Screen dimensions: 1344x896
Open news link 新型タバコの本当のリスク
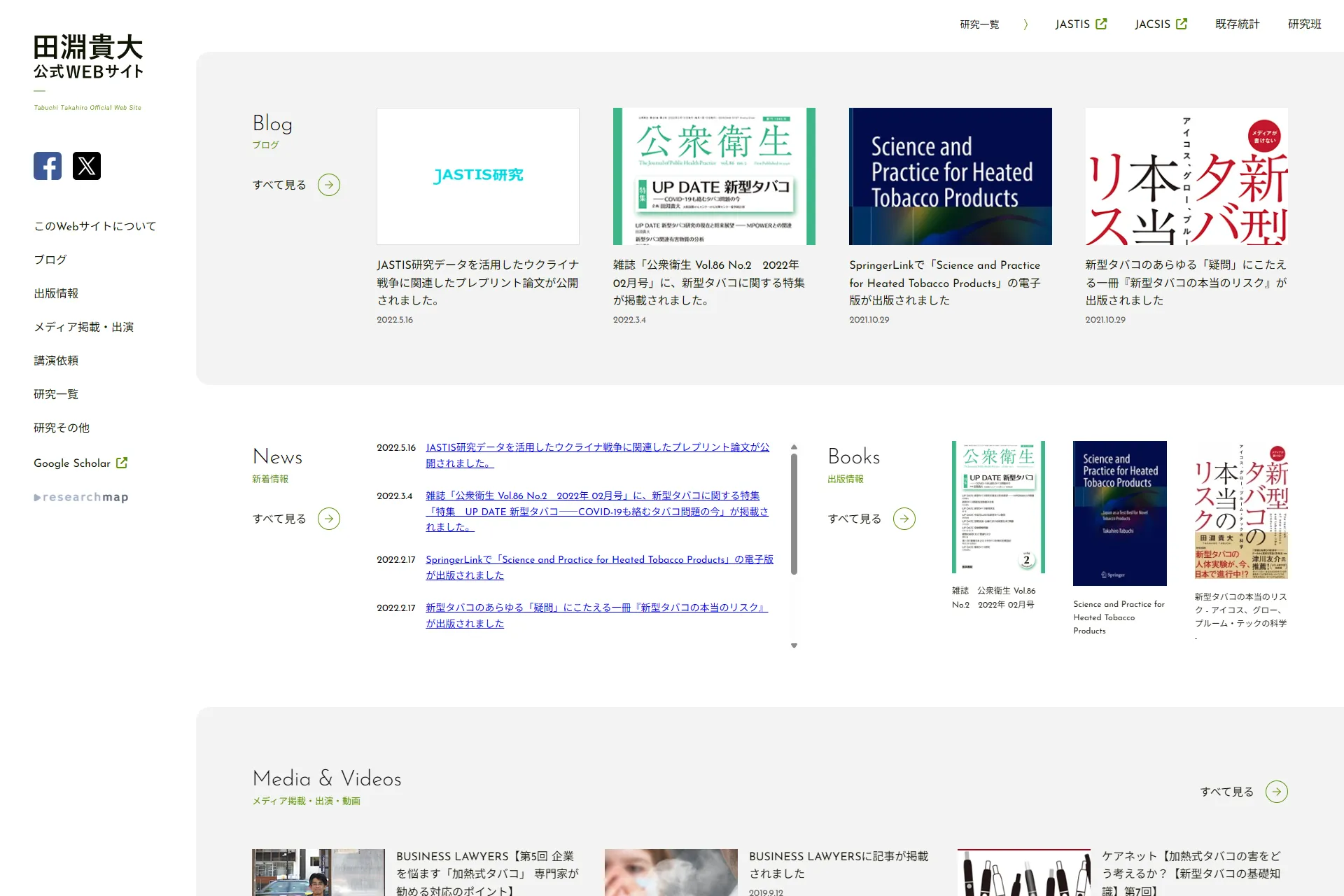(597, 615)
